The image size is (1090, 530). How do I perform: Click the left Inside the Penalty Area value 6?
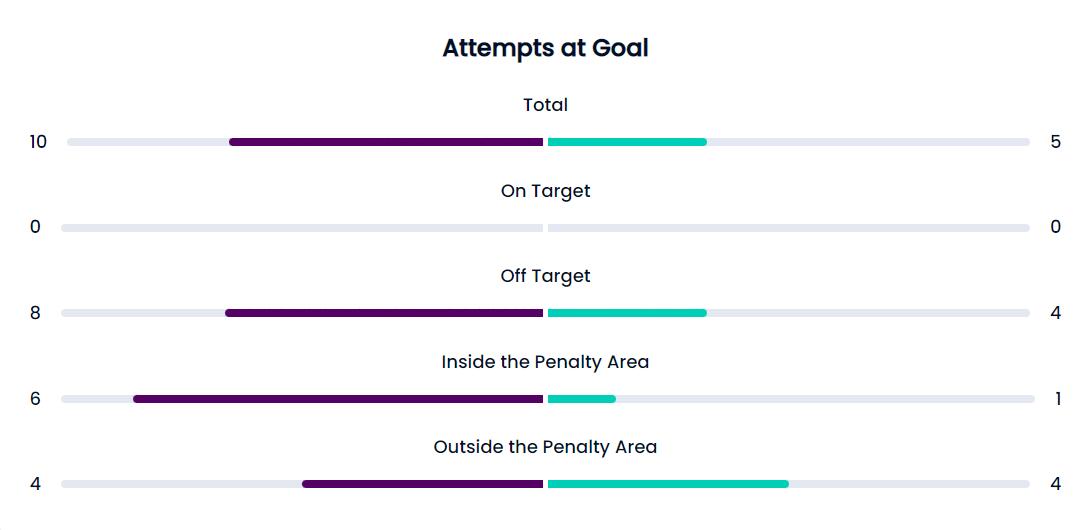coord(35,399)
